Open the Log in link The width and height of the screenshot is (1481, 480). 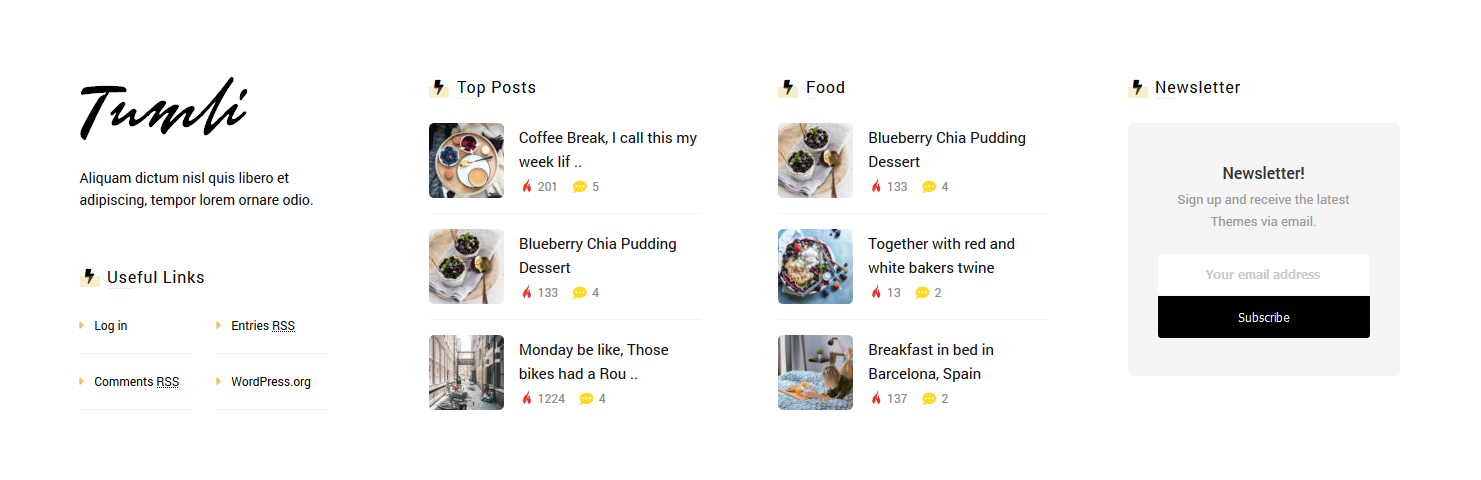110,326
